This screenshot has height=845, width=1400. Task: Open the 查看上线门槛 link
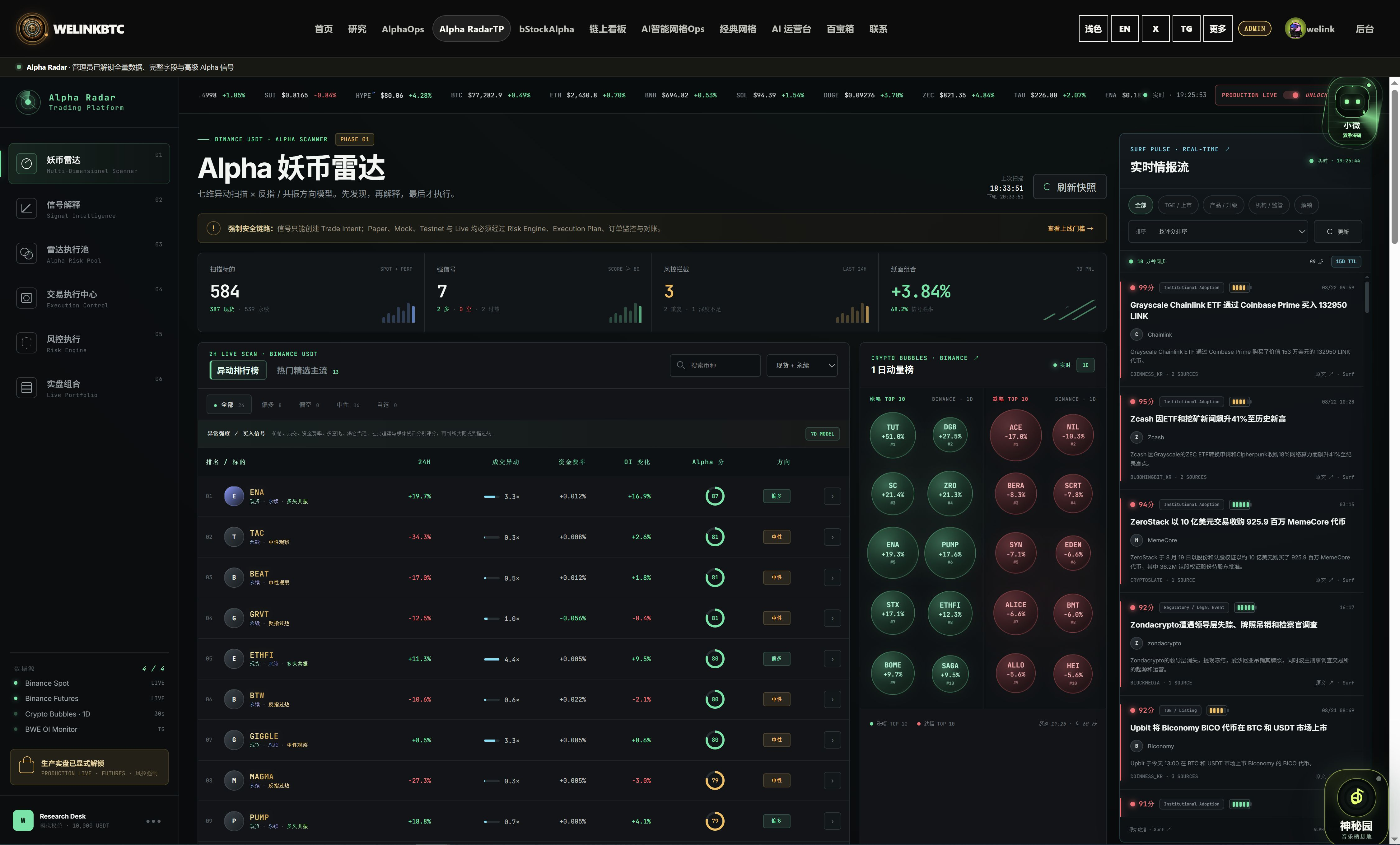coord(1070,228)
